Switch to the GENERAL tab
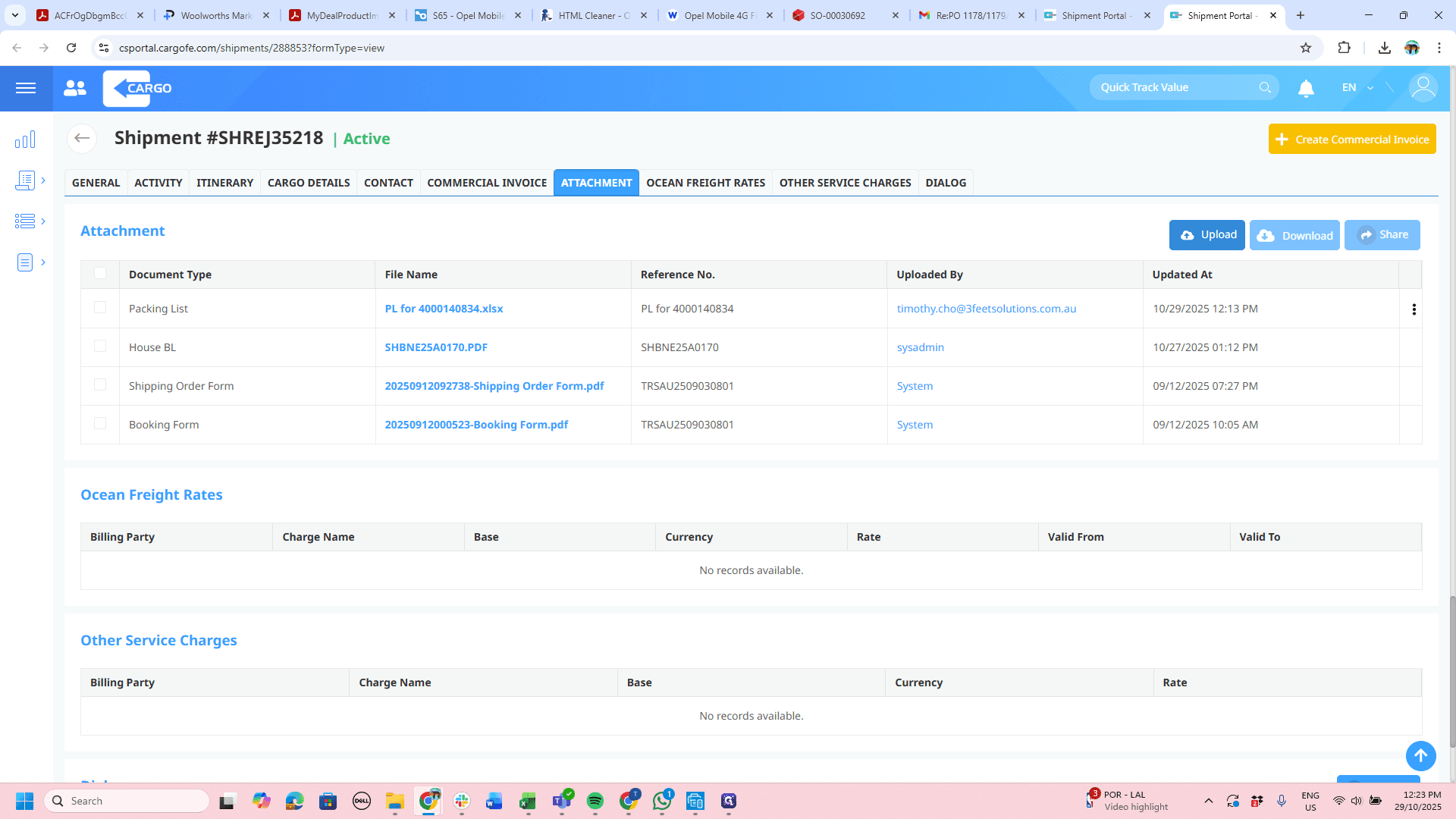This screenshot has height=819, width=1456. [x=96, y=183]
